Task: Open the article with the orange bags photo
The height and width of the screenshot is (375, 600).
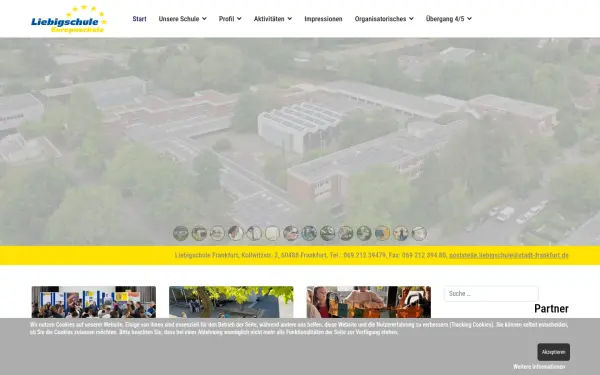Action: pos(368,302)
